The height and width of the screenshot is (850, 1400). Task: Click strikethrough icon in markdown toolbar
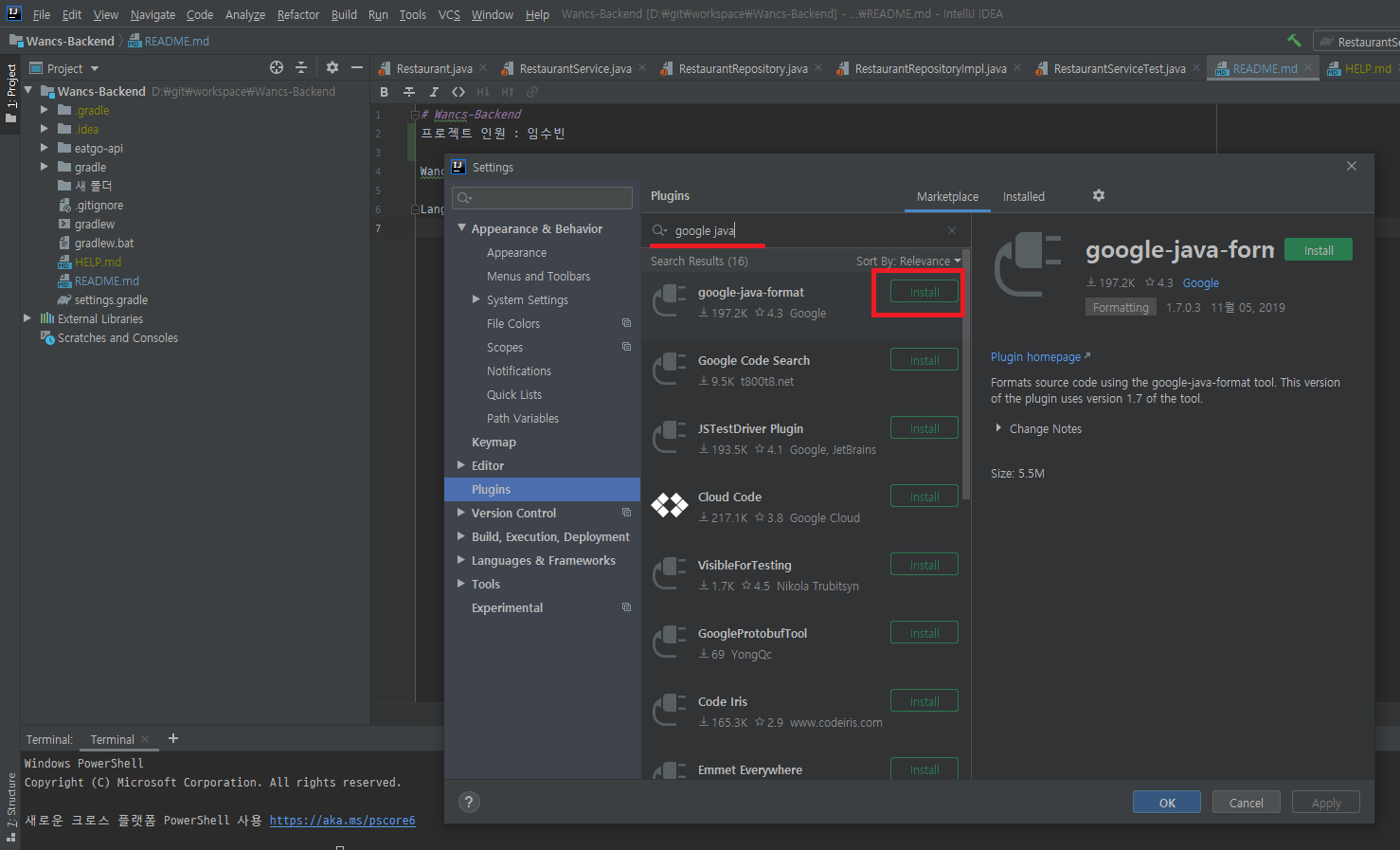pos(408,92)
